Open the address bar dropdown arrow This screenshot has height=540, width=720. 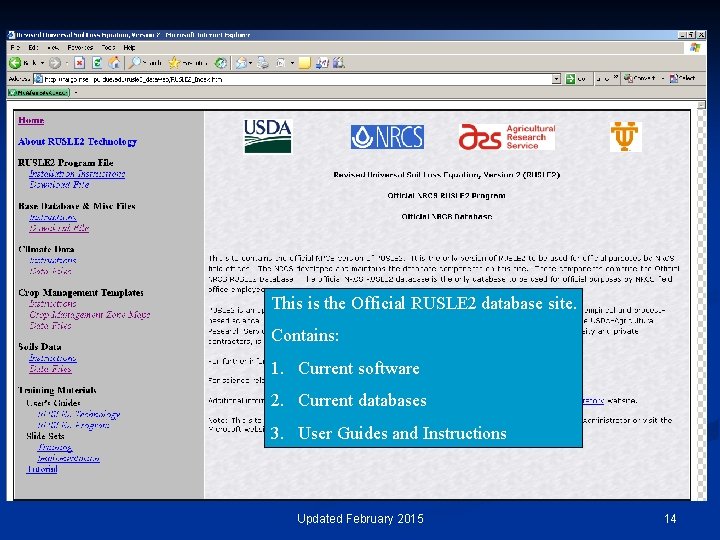[556, 79]
